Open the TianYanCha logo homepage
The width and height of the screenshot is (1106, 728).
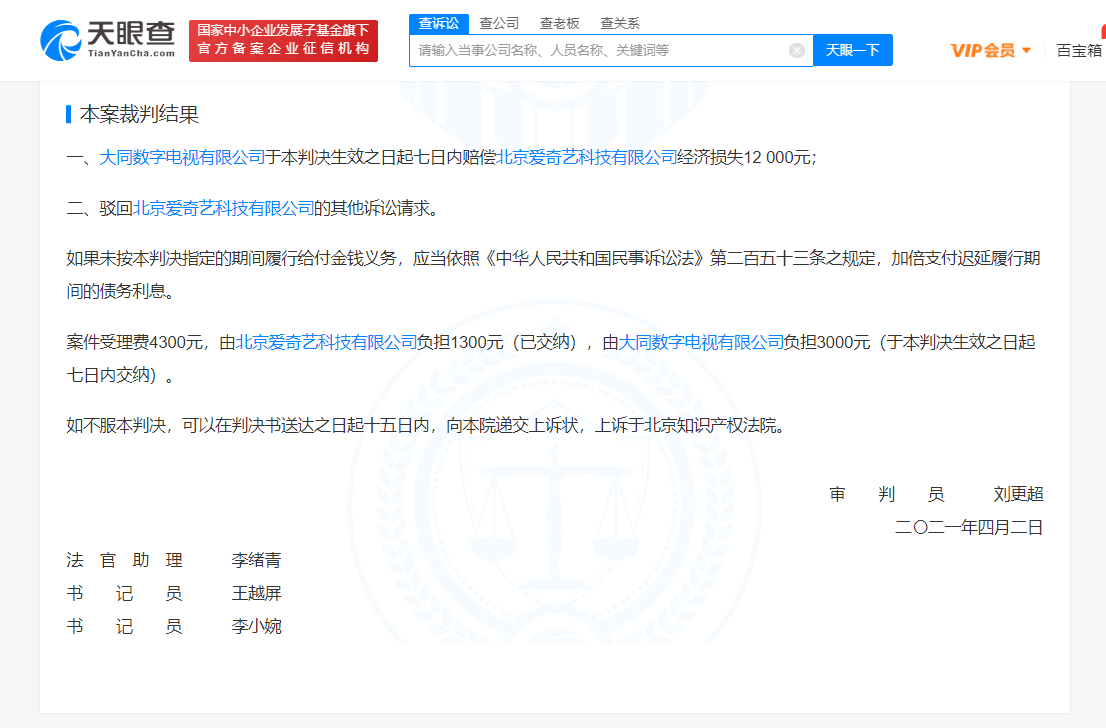(x=107, y=40)
